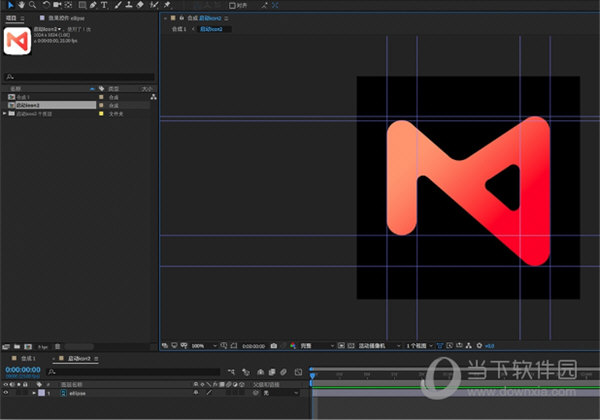Open the parent 无 dropdown for the ellipse layer
Image resolution: width=600 pixels, height=420 pixels.
click(x=281, y=393)
